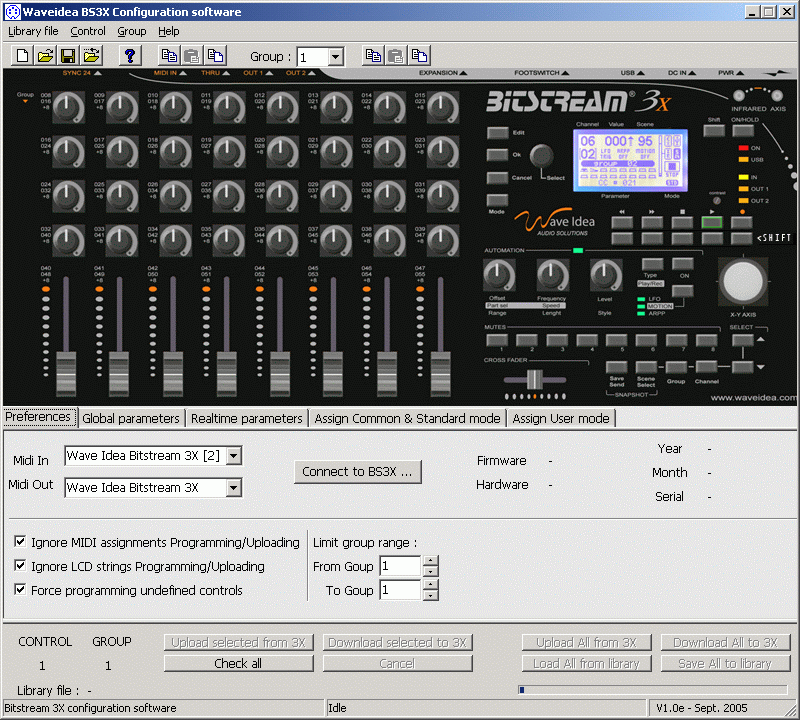Click the hardware Ok button
The image size is (800, 720).
point(497,155)
